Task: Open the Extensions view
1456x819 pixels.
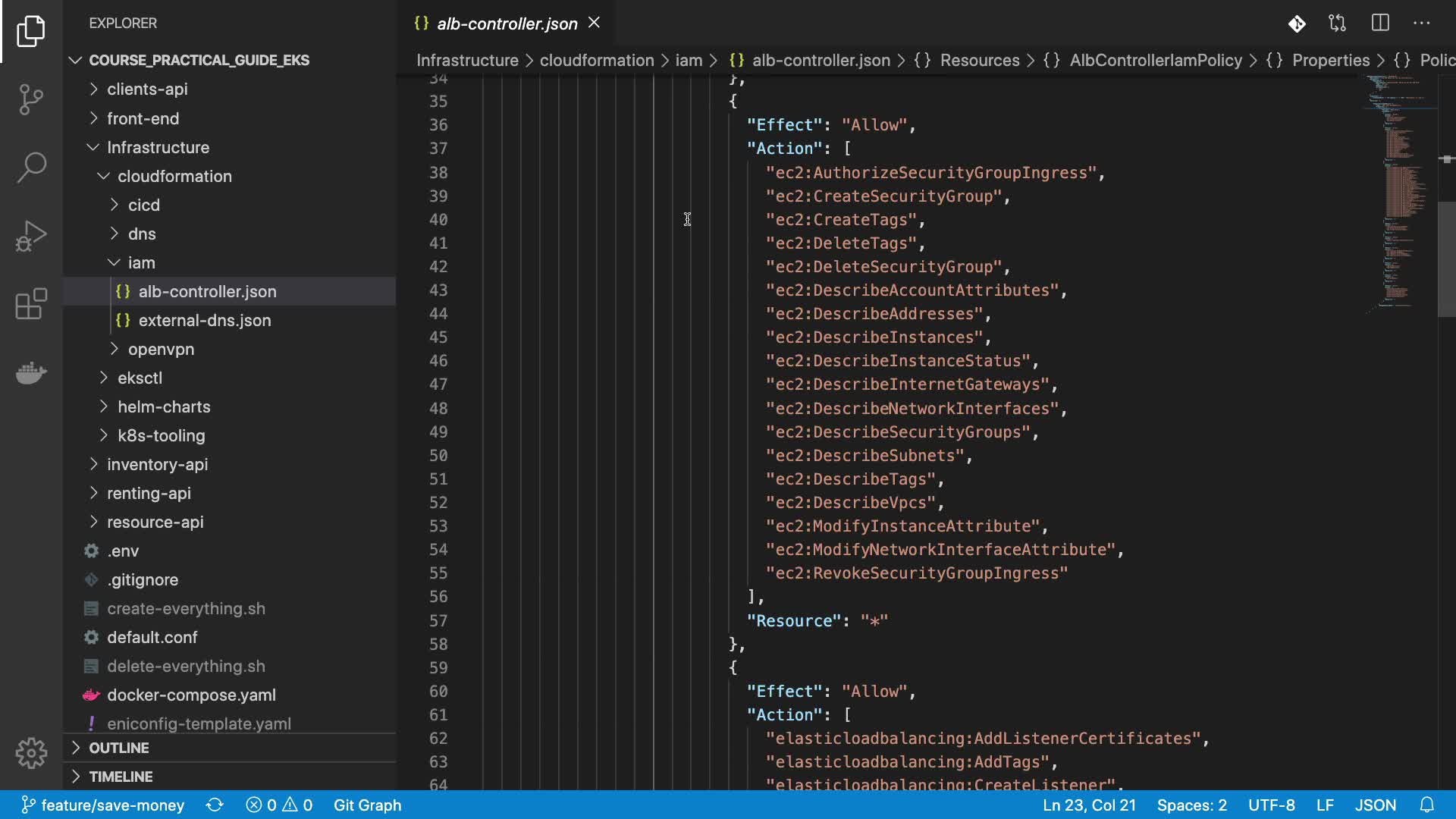Action: tap(31, 304)
